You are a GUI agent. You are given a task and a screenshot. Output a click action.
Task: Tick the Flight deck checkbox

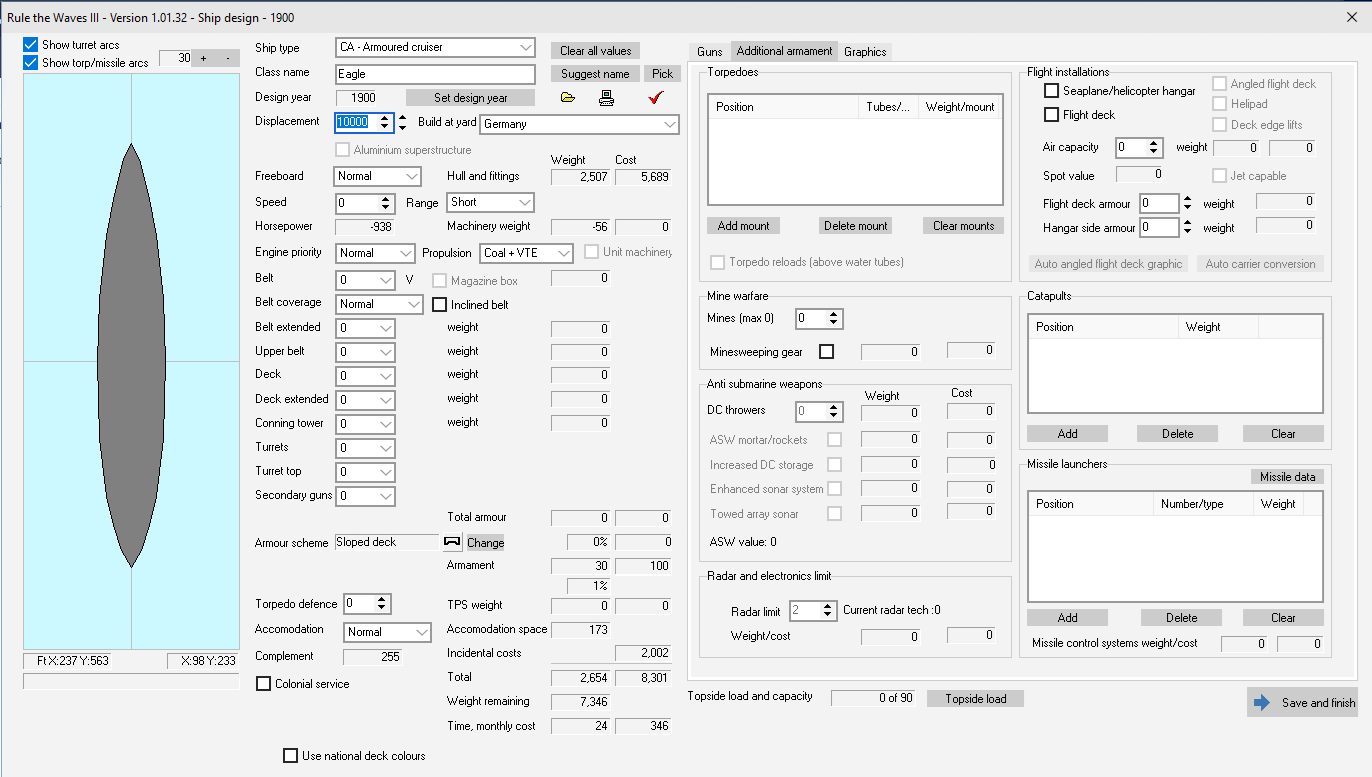(x=1051, y=115)
